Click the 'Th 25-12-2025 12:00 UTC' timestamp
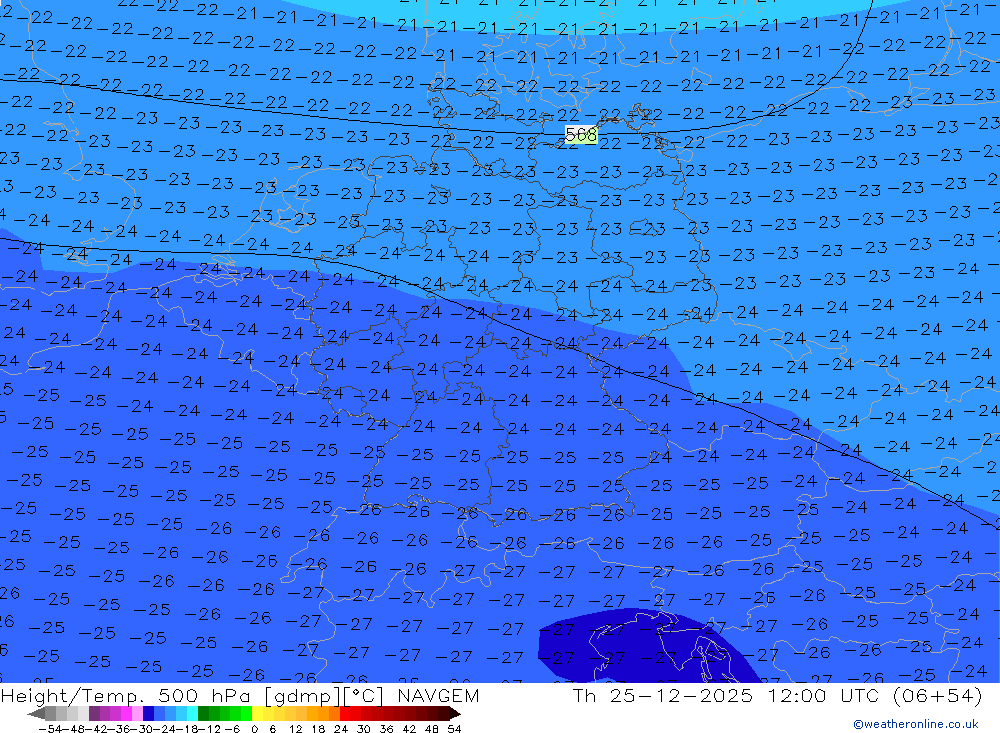Image resolution: width=1000 pixels, height=733 pixels. [x=726, y=695]
